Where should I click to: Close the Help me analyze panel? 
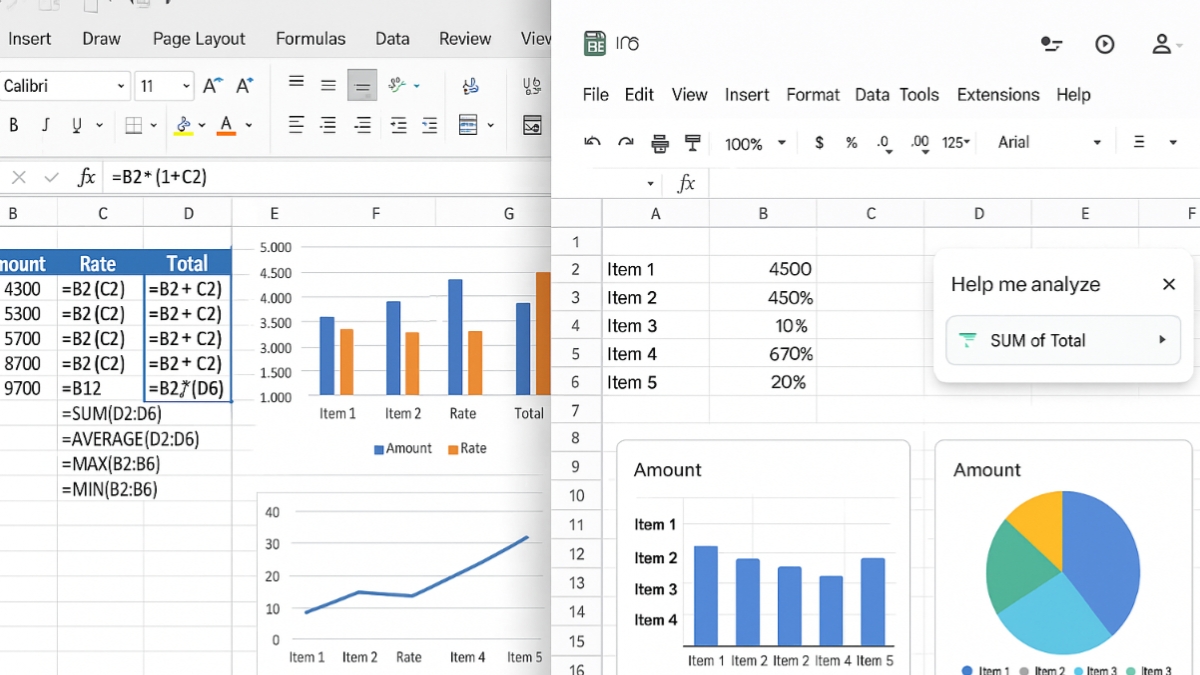1168,284
